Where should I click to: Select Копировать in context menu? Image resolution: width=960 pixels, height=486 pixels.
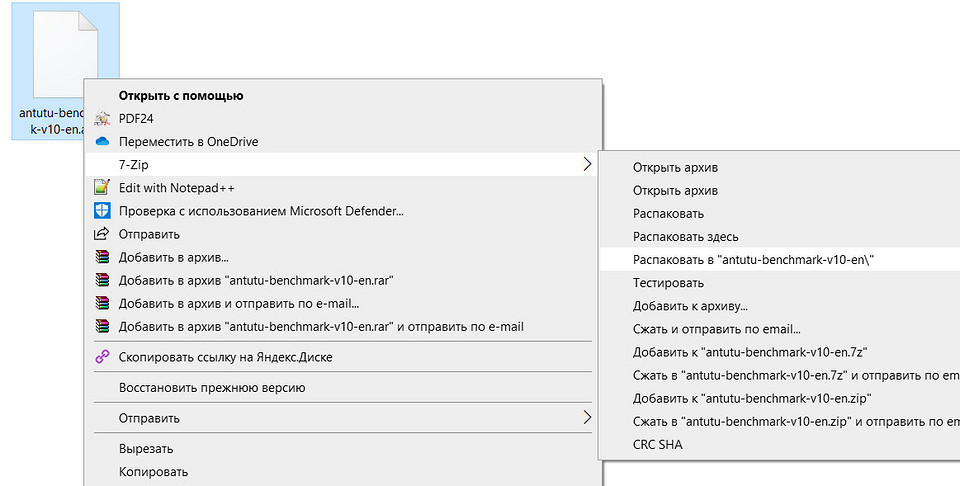click(153, 472)
